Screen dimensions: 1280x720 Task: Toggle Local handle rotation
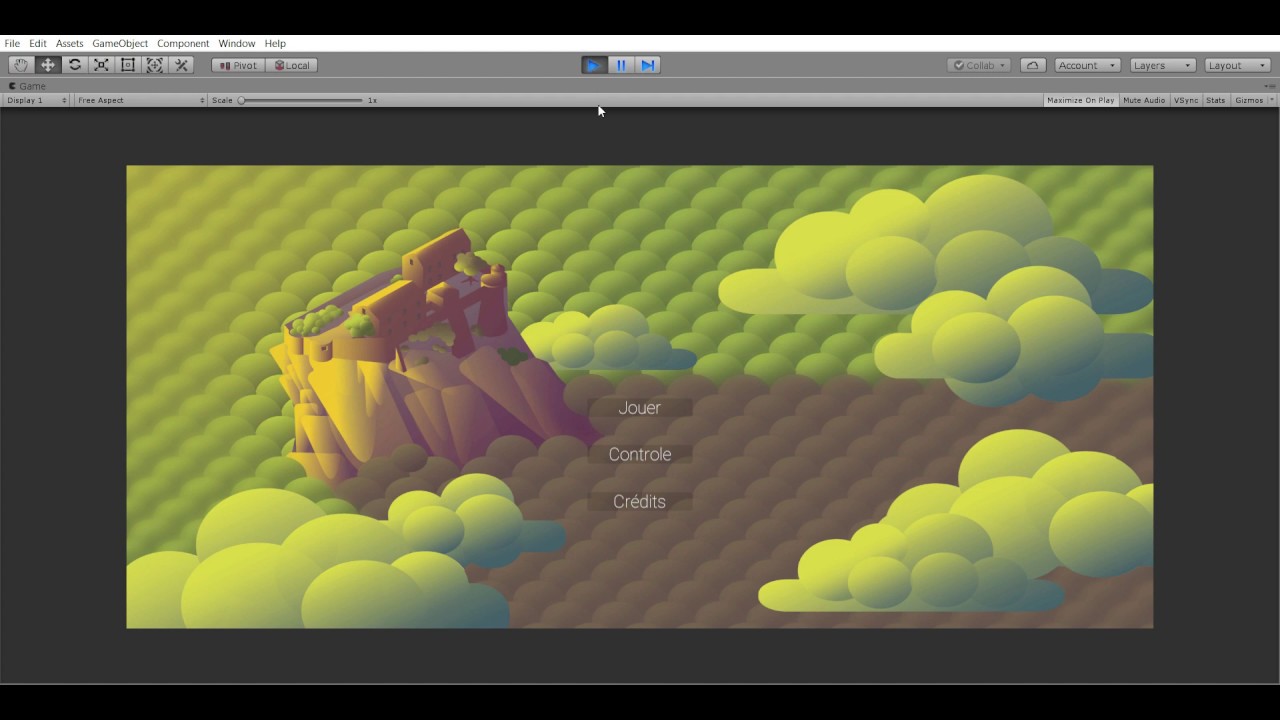point(292,65)
